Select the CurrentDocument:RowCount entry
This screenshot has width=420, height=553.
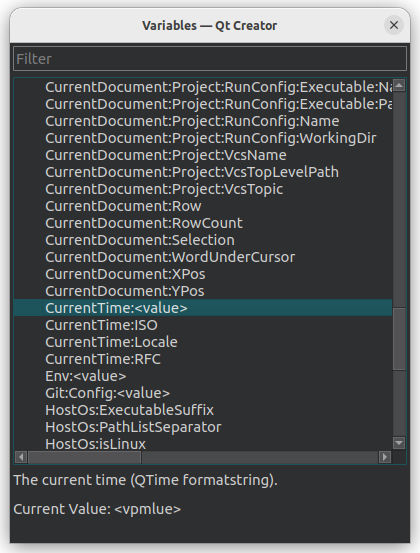[x=144, y=223]
